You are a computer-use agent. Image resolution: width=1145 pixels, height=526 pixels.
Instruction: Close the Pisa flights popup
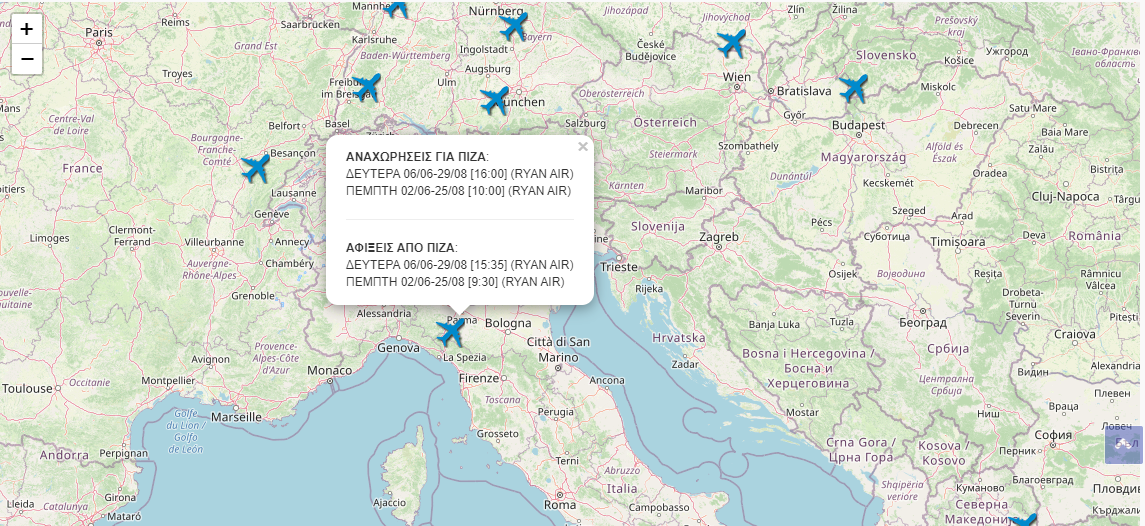tap(583, 146)
